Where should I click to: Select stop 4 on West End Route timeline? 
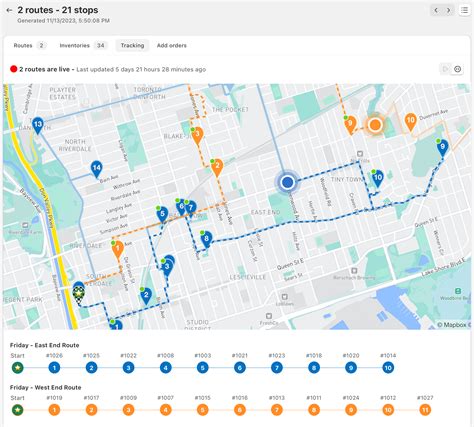click(x=166, y=410)
